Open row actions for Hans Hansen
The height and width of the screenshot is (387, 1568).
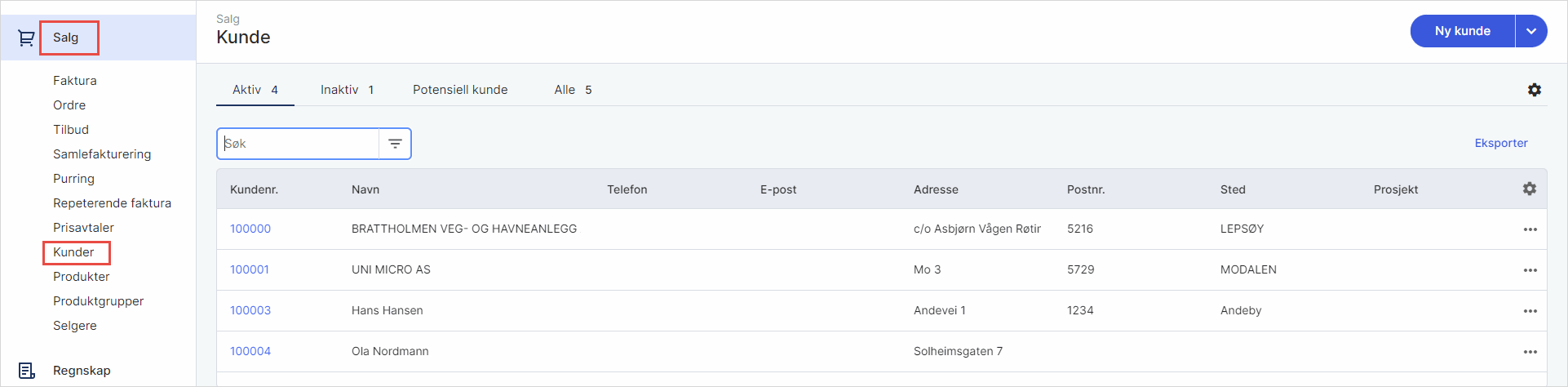point(1530,311)
